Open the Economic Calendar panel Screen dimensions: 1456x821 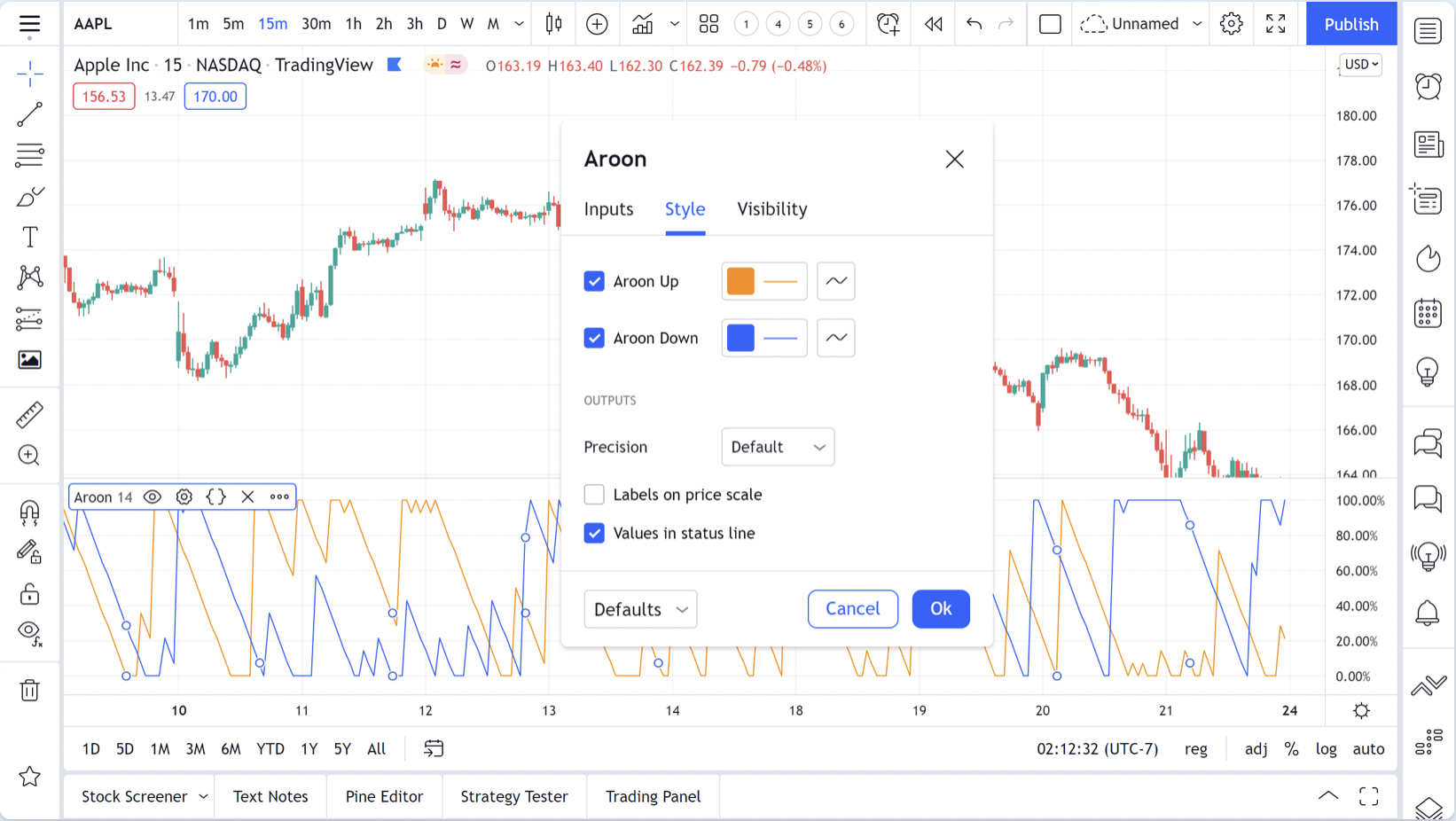click(x=1428, y=313)
